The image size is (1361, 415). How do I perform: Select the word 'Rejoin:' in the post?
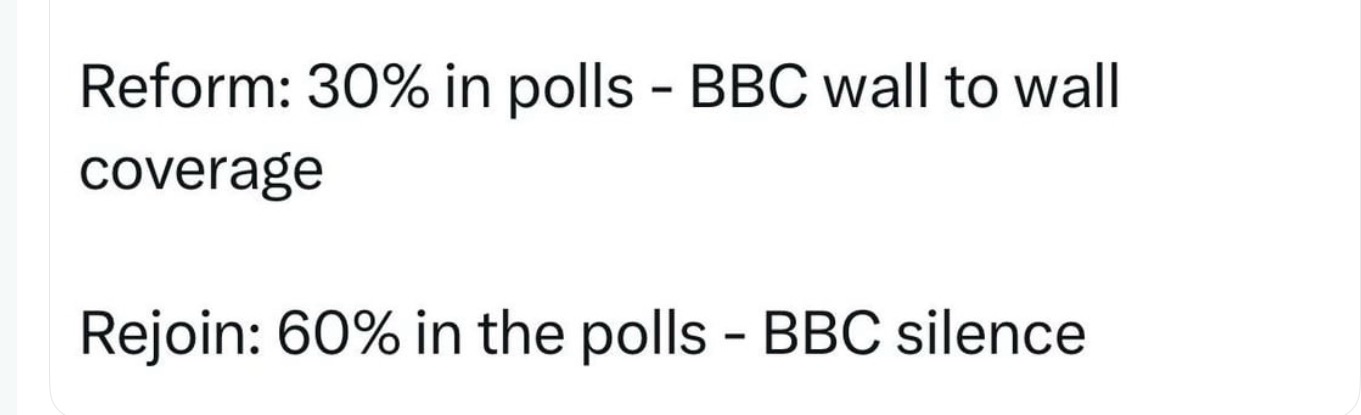[169, 335]
